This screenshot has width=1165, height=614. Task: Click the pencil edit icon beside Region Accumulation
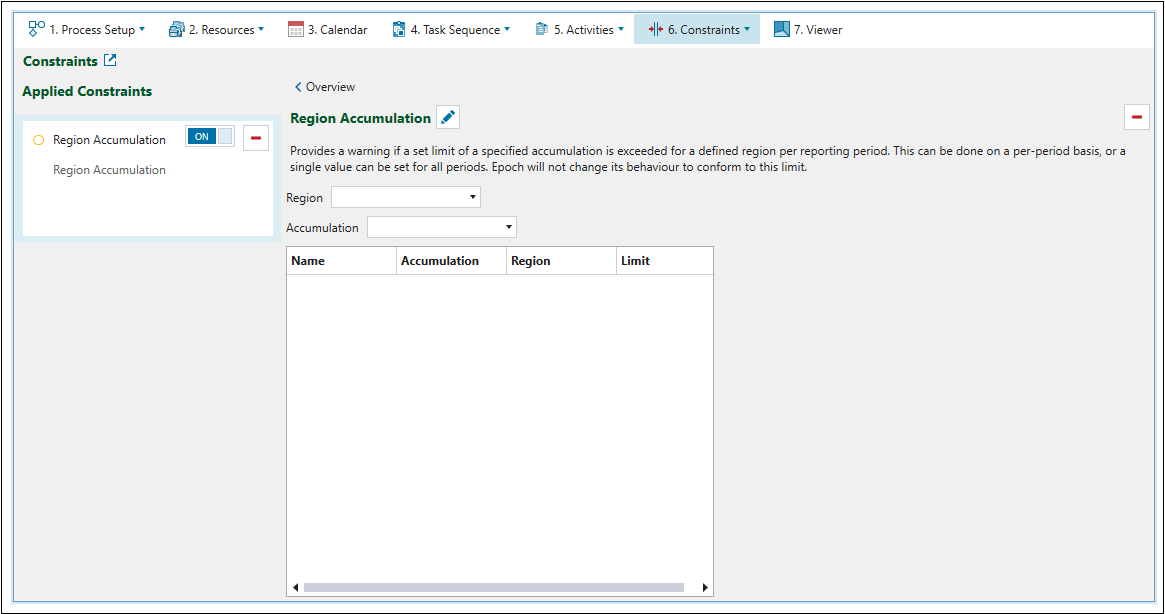click(448, 118)
